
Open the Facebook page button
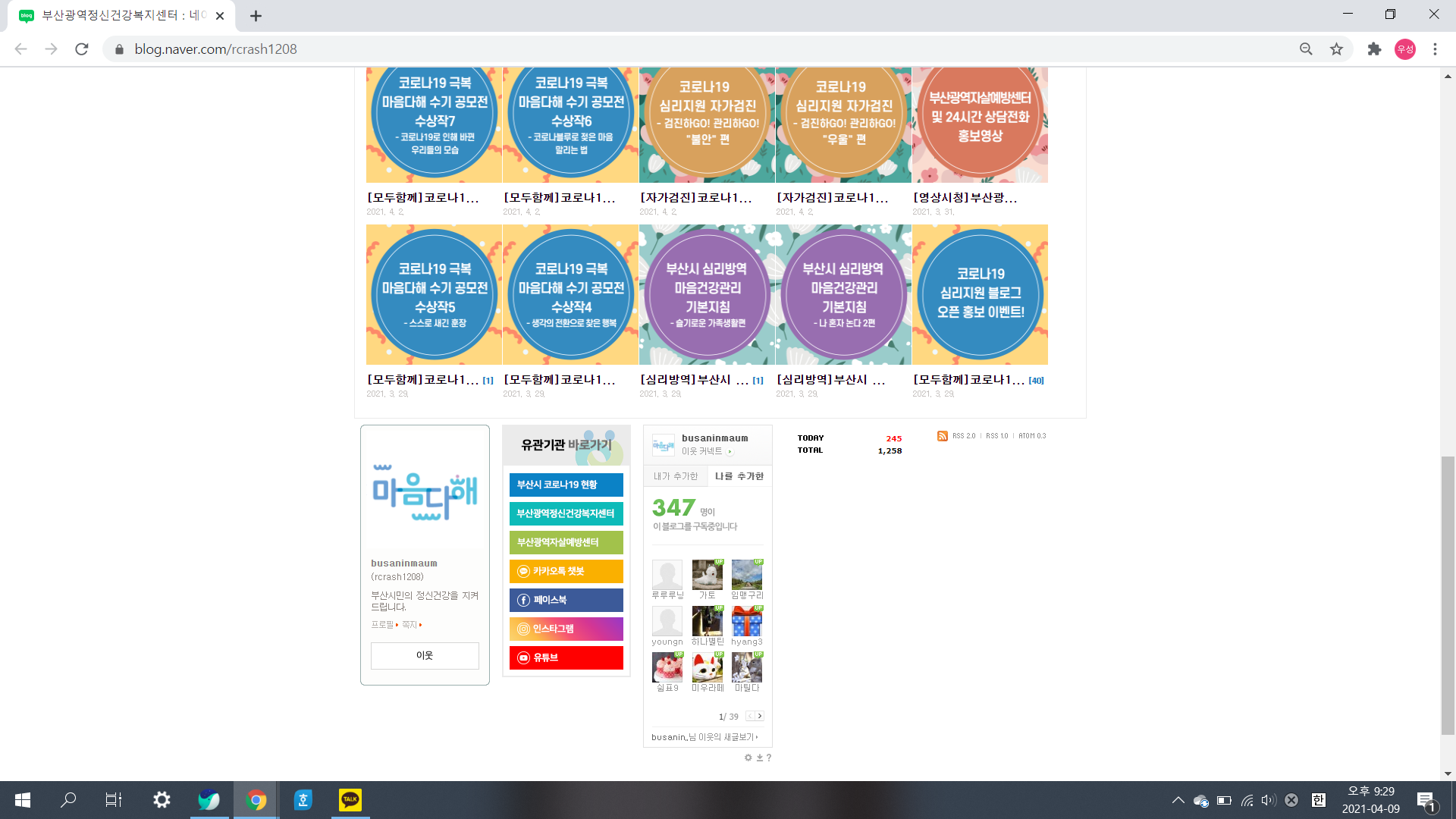click(x=566, y=600)
